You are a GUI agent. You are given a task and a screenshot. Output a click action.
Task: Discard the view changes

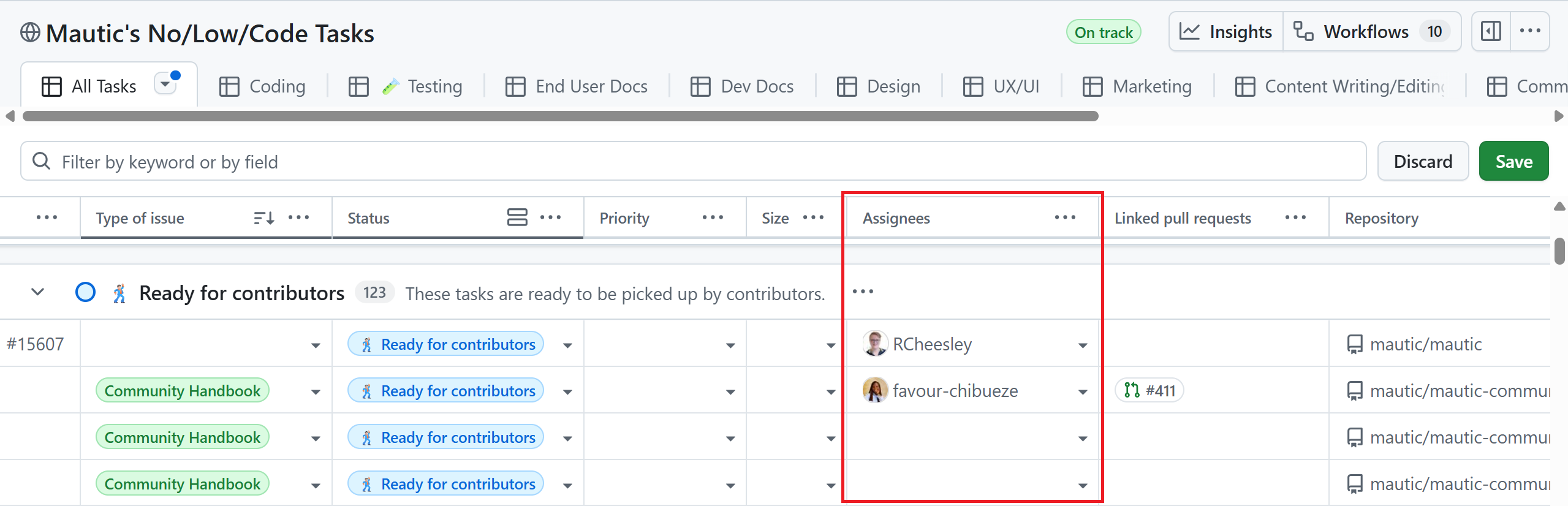pyautogui.click(x=1423, y=162)
